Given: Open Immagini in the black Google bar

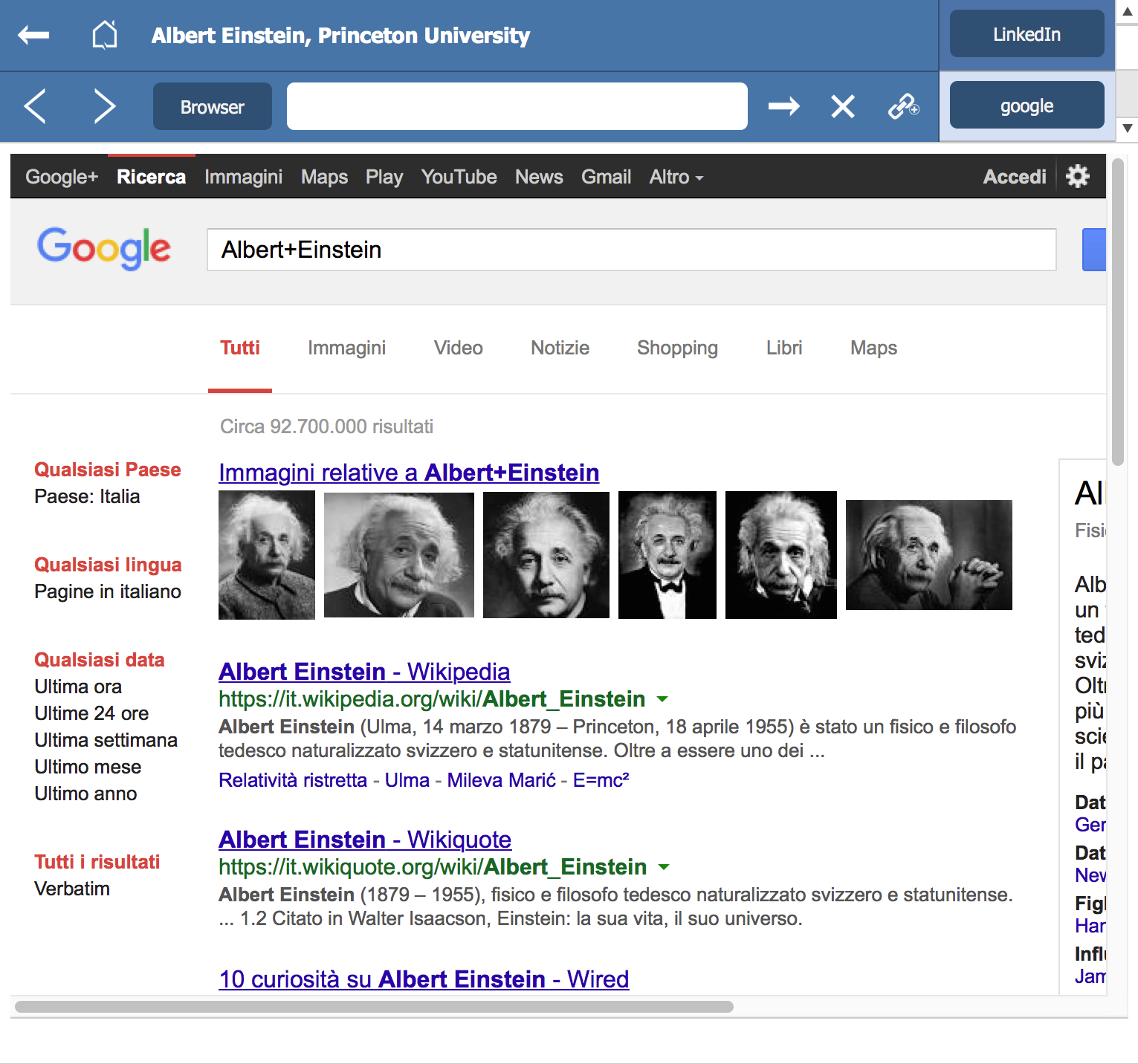Looking at the screenshot, I should click(244, 177).
